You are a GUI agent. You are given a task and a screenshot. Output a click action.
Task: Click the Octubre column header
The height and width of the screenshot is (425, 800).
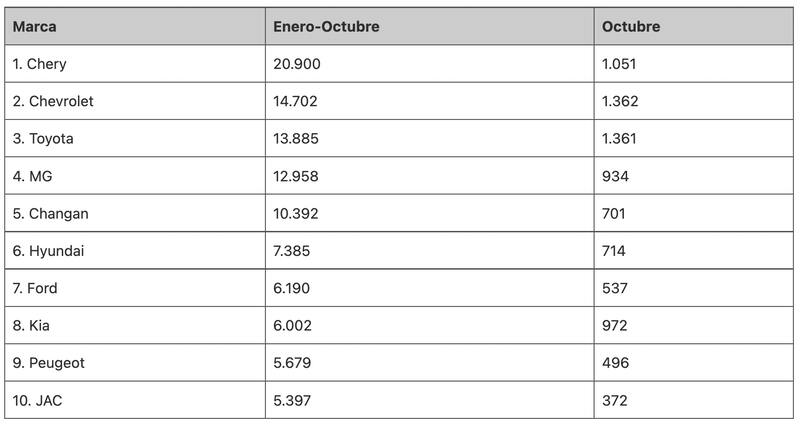631,27
